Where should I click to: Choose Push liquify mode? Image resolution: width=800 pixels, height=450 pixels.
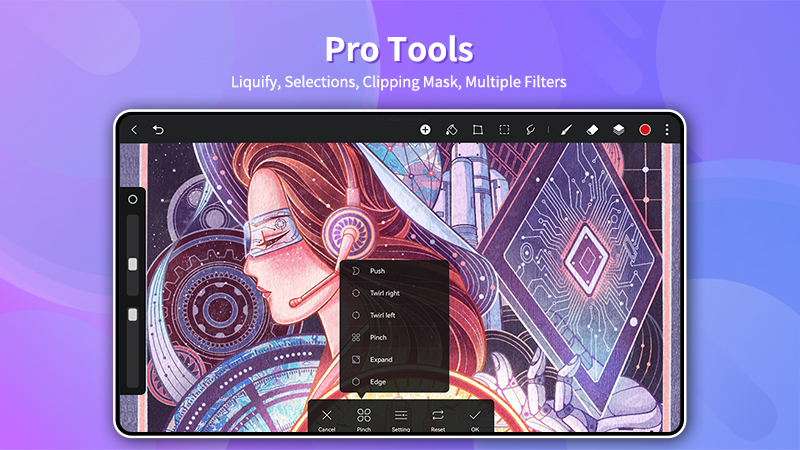click(394, 271)
